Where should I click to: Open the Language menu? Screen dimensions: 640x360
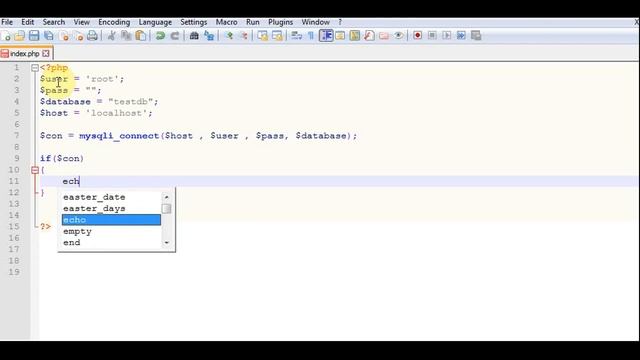155,22
